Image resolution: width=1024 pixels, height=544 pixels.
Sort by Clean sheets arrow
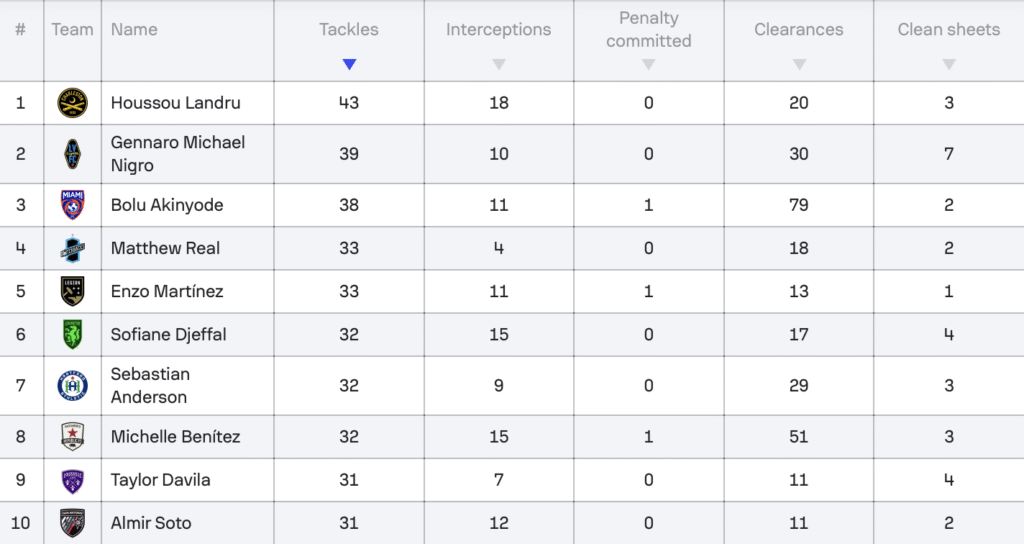(x=949, y=64)
